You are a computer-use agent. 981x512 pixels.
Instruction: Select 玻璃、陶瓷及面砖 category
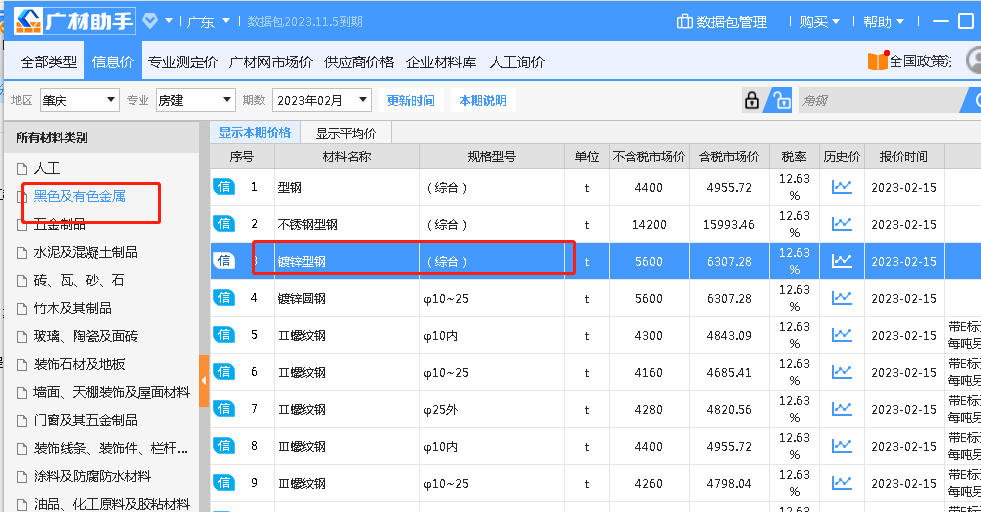[86, 336]
